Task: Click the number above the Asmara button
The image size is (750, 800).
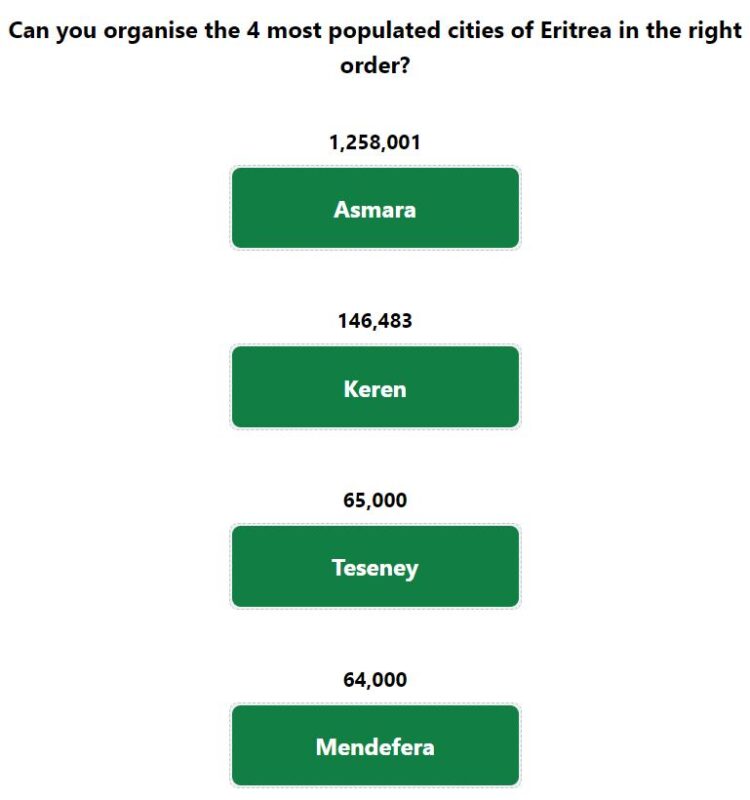Action: tap(375, 142)
